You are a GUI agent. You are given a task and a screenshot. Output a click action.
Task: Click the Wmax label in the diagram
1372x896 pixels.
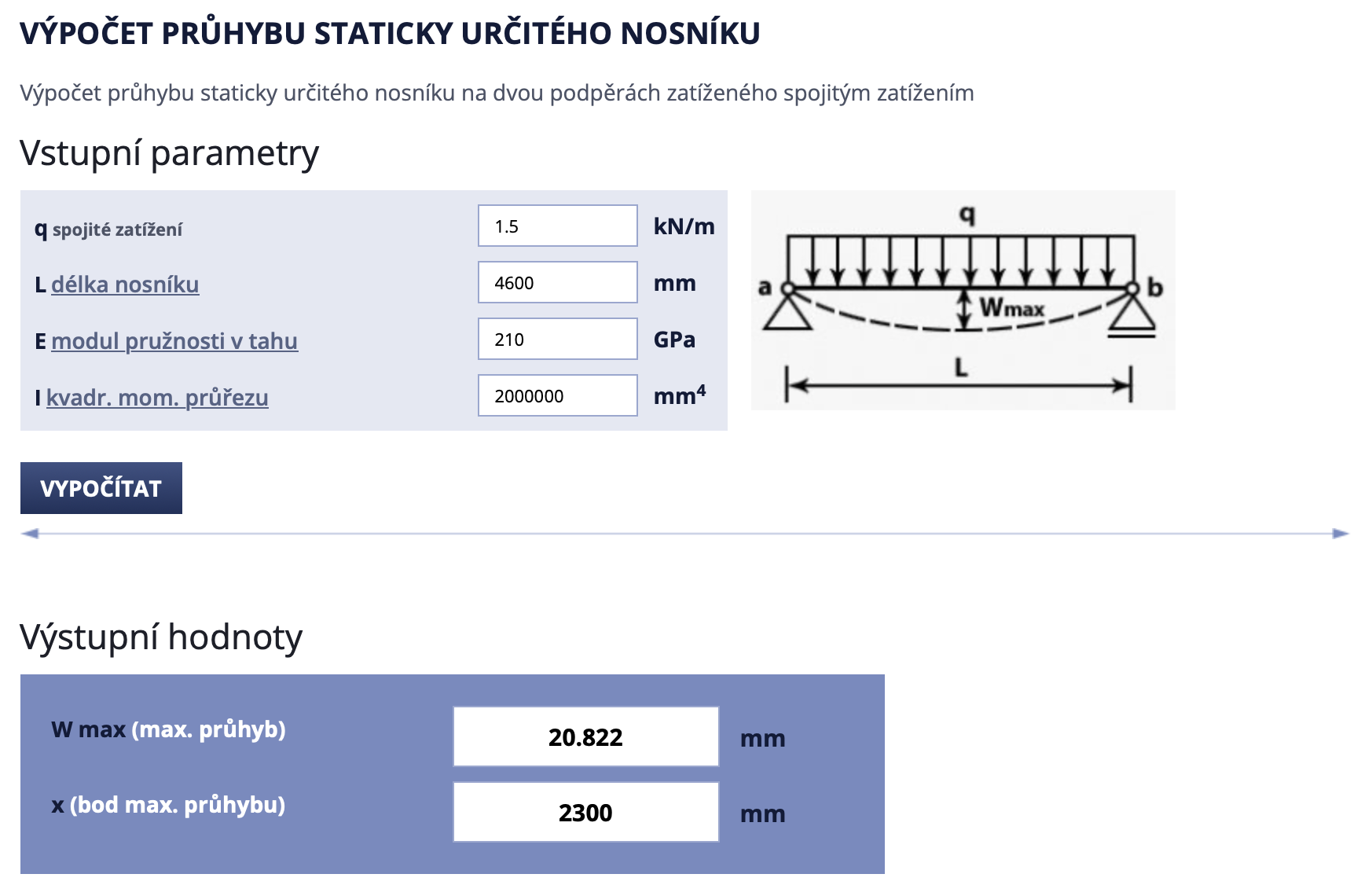coord(1011,307)
